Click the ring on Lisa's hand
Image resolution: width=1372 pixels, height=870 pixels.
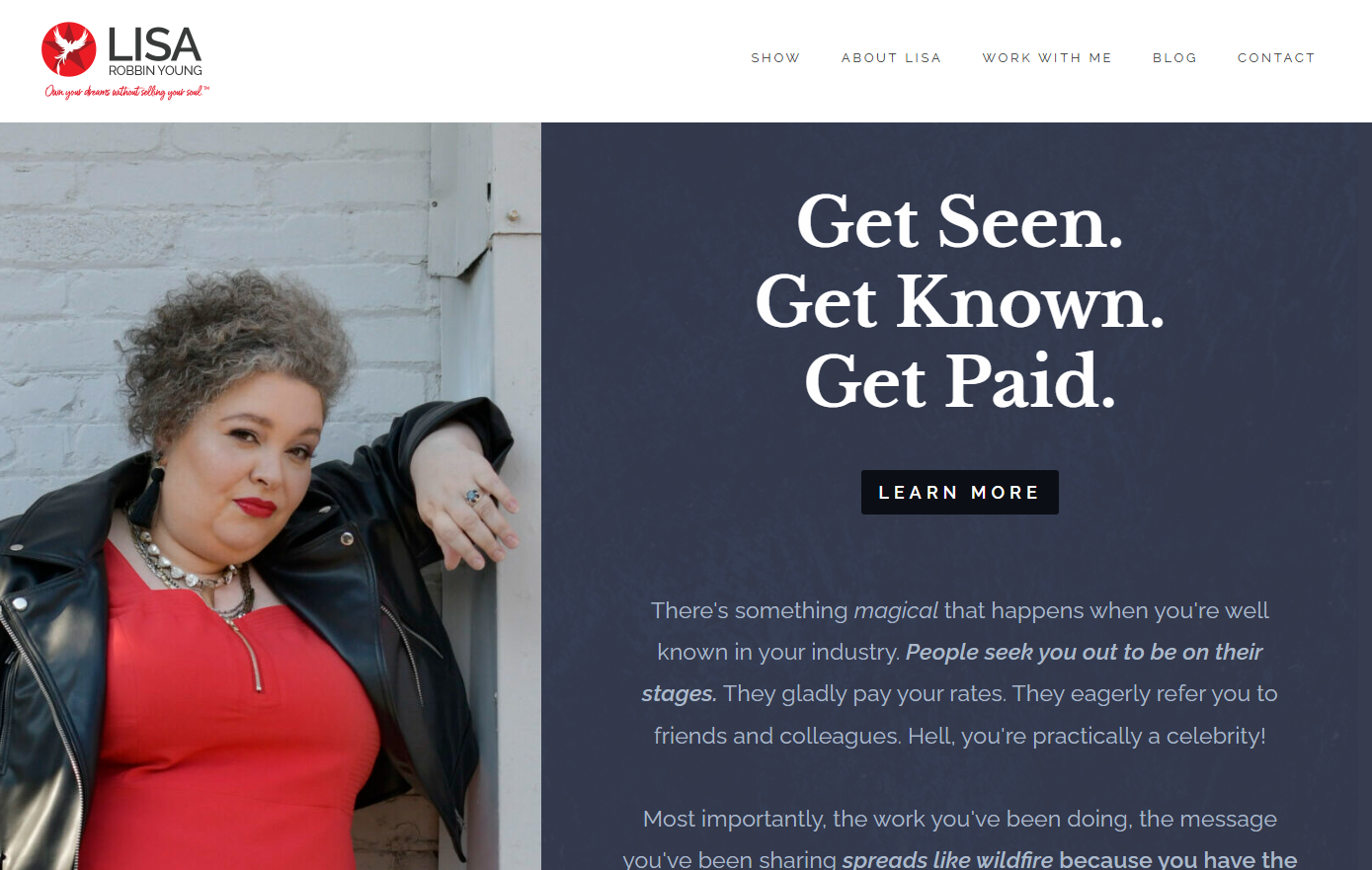pos(475,497)
